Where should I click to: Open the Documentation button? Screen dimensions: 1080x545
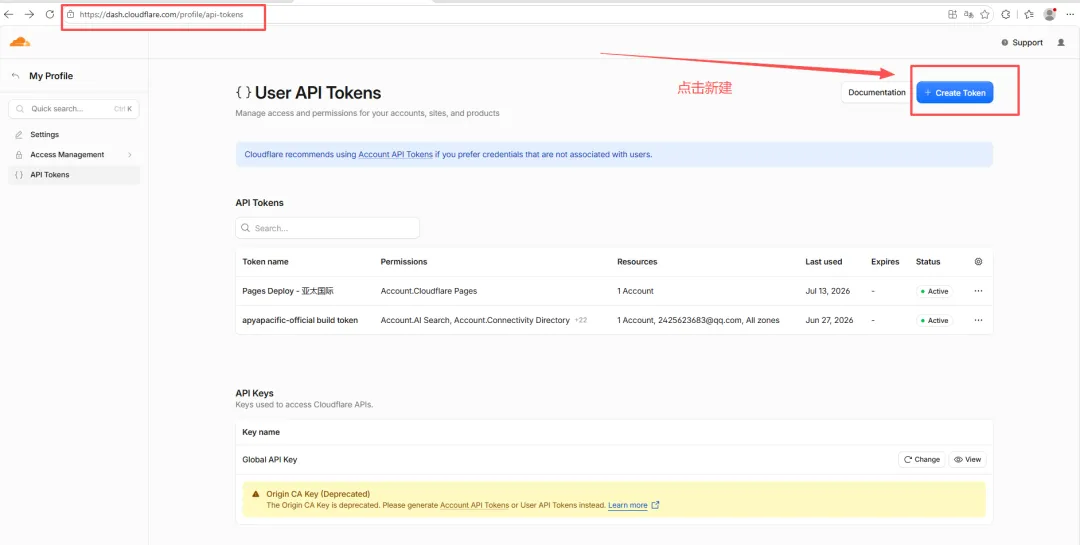876,92
